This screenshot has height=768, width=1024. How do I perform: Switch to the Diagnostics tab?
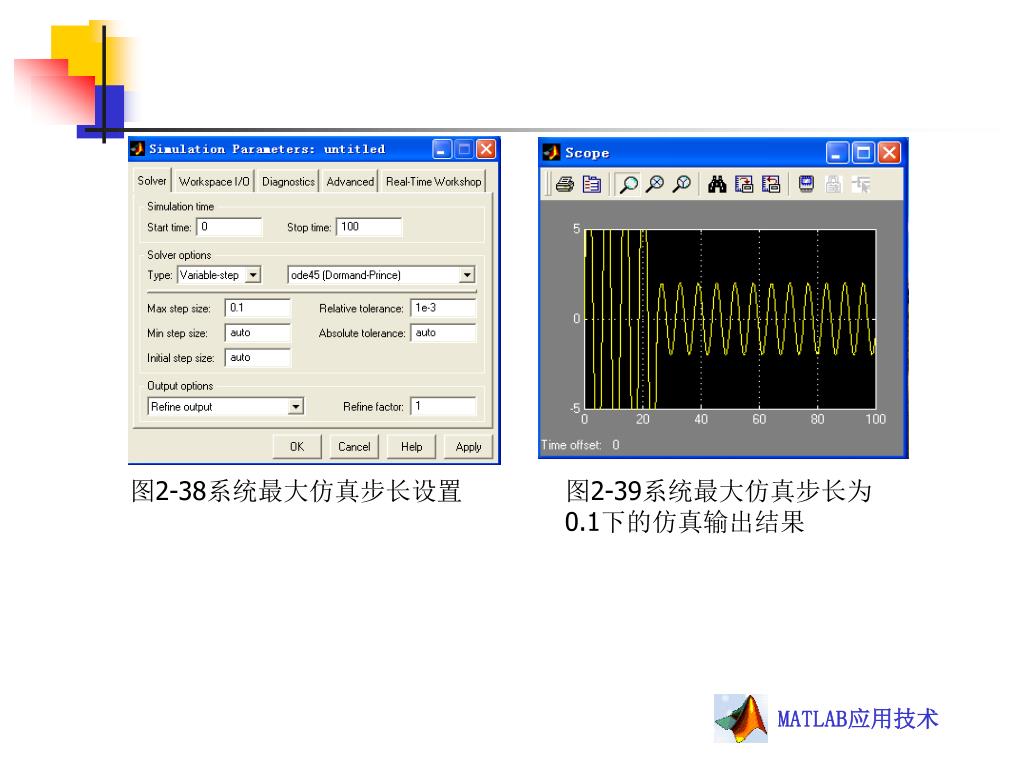[x=288, y=182]
